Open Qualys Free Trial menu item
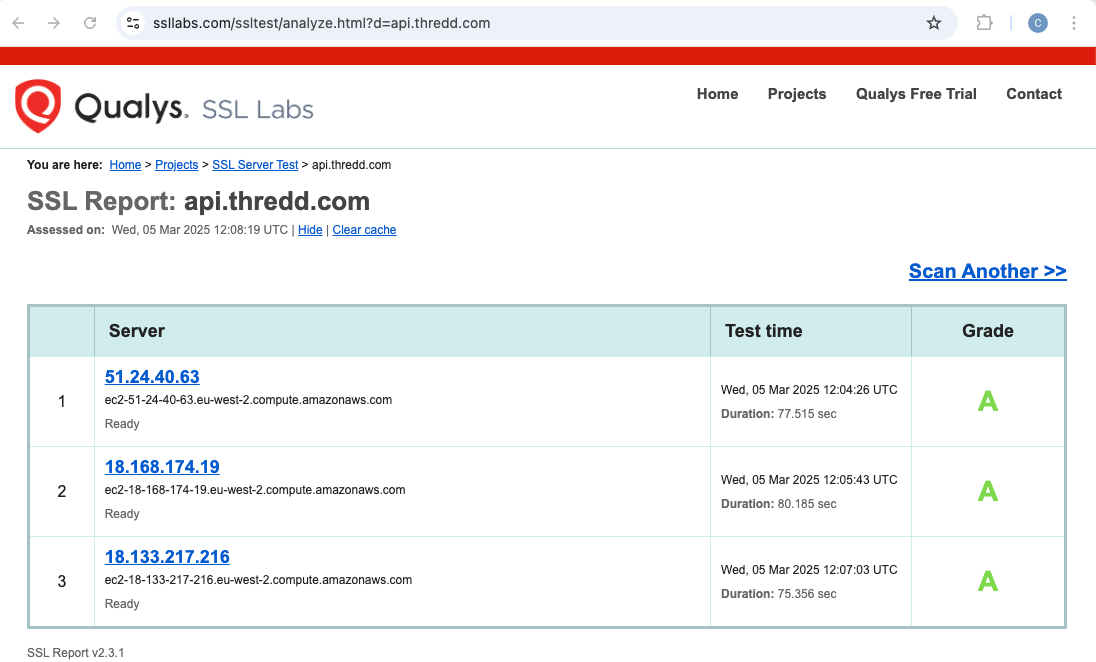 (916, 94)
